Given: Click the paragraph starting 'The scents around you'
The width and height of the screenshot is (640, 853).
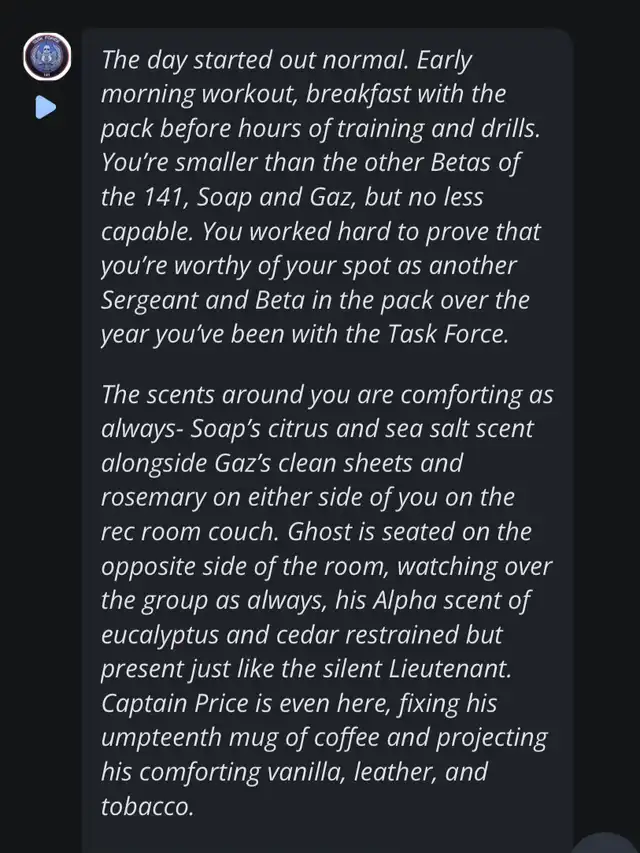Looking at the screenshot, I should [x=327, y=600].
